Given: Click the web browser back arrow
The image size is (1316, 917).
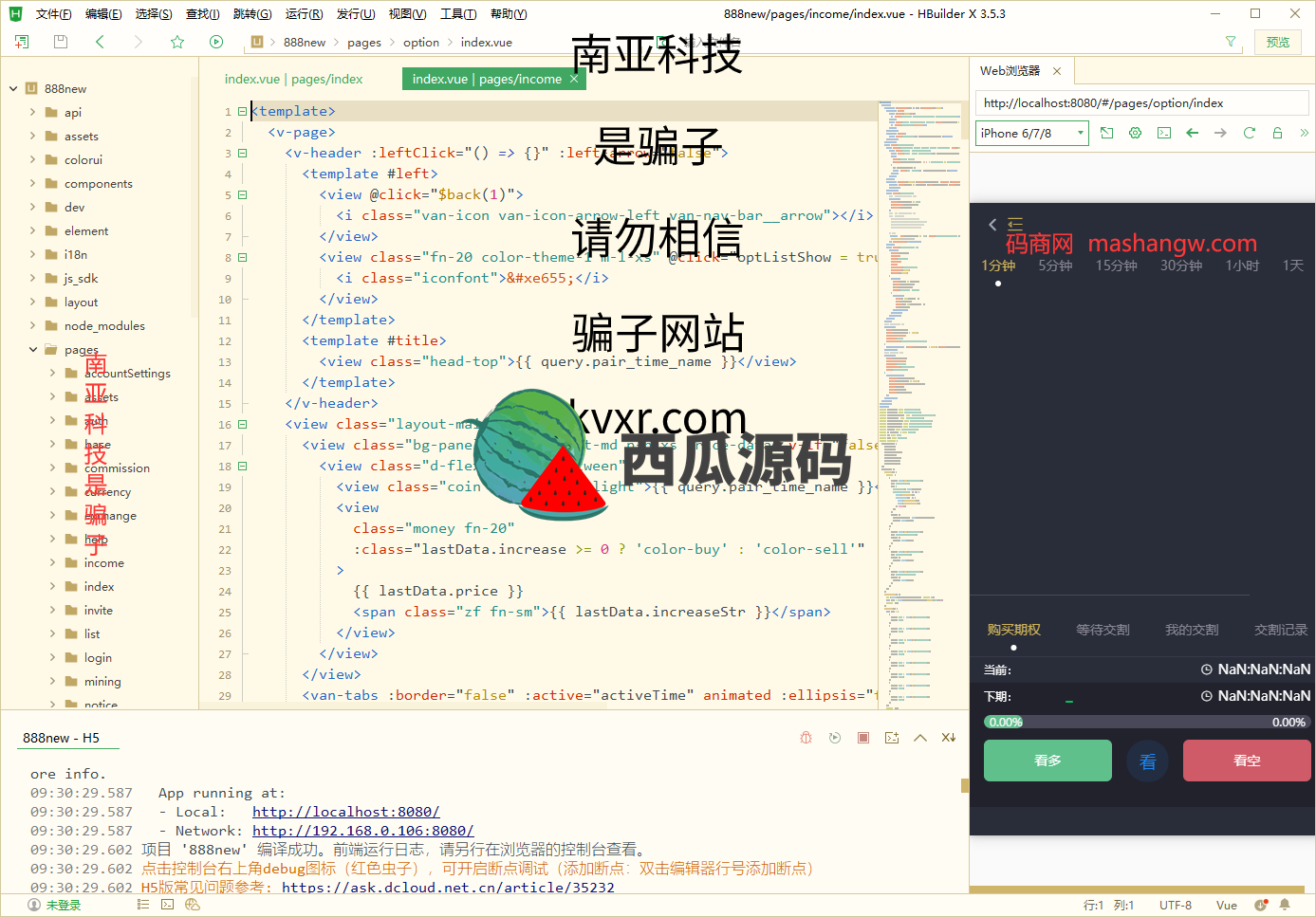Looking at the screenshot, I should click(1193, 133).
